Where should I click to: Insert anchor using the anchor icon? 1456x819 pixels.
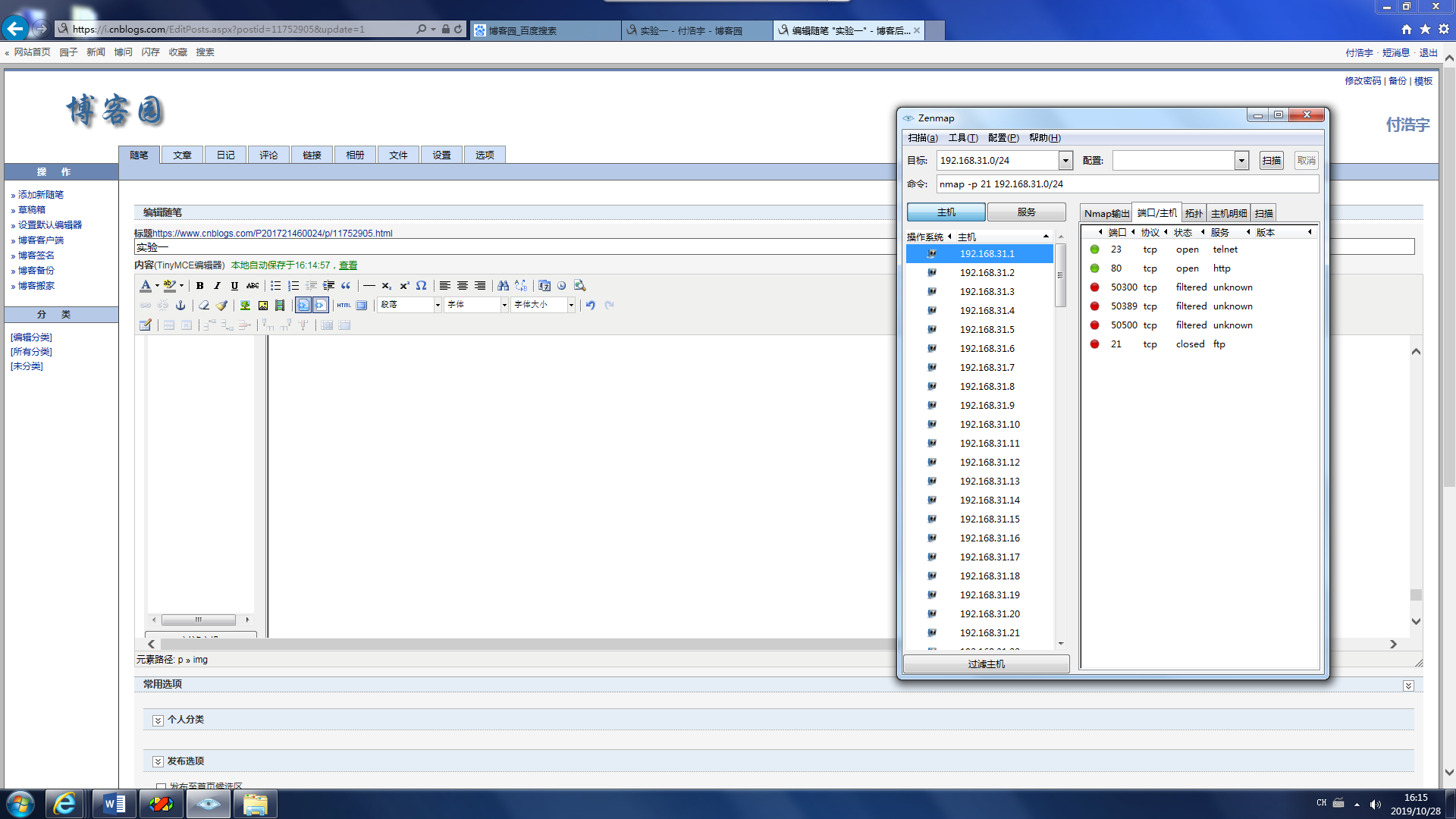pos(180,305)
